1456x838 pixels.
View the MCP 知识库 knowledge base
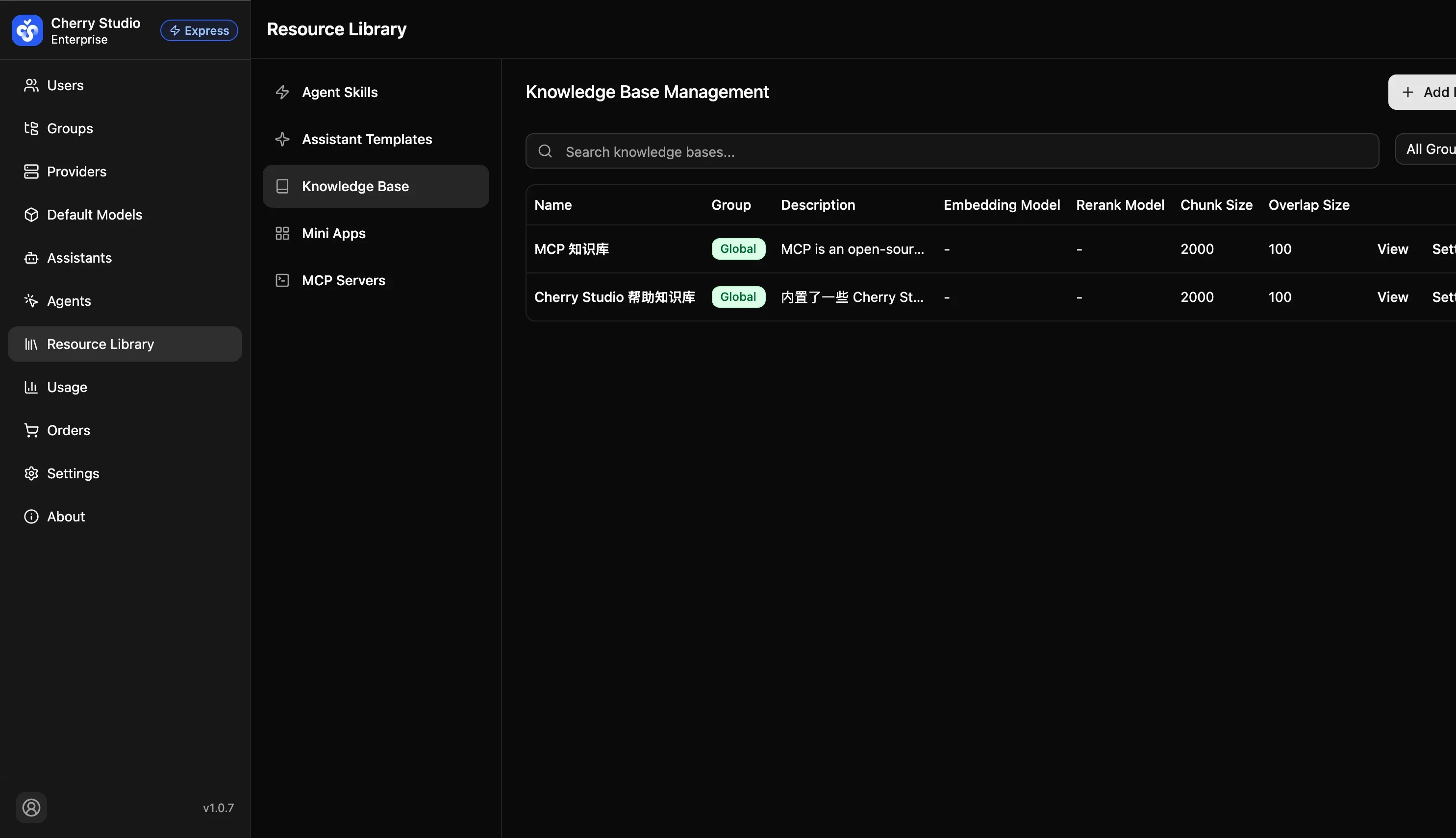click(1393, 249)
